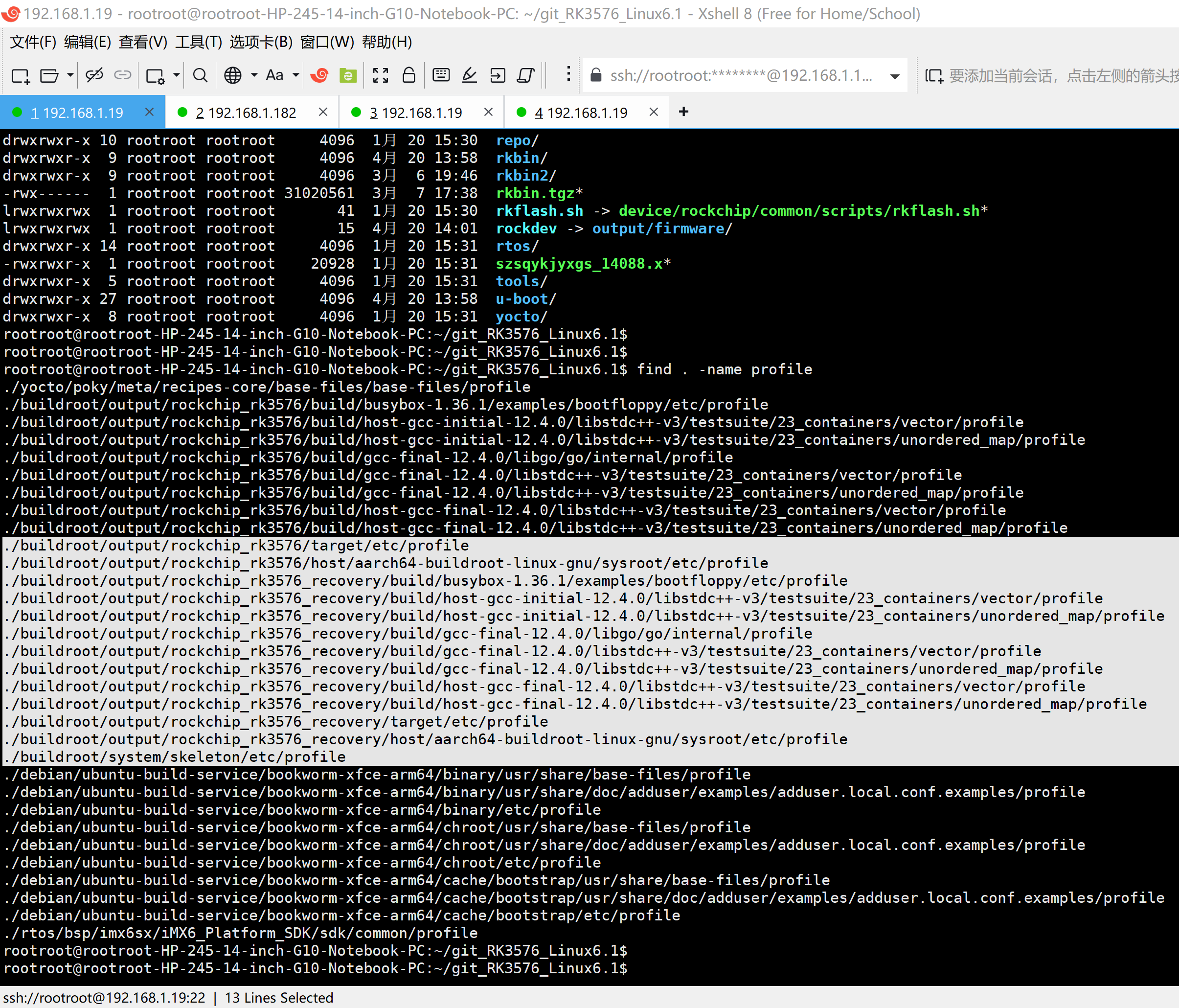
Task: Open the toolbar overflow three-dots menu
Action: [x=568, y=74]
